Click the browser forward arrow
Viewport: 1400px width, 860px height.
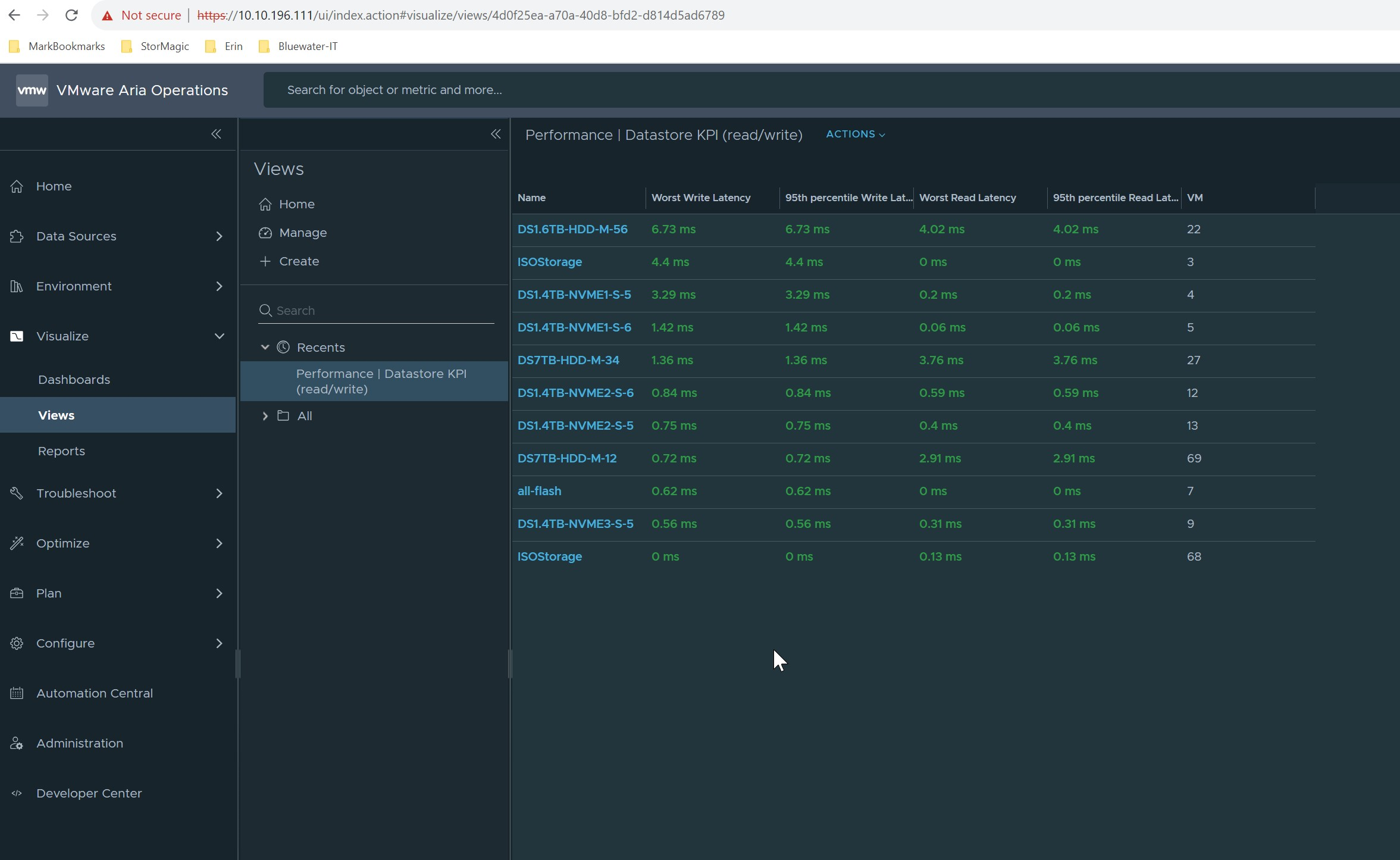(x=43, y=15)
